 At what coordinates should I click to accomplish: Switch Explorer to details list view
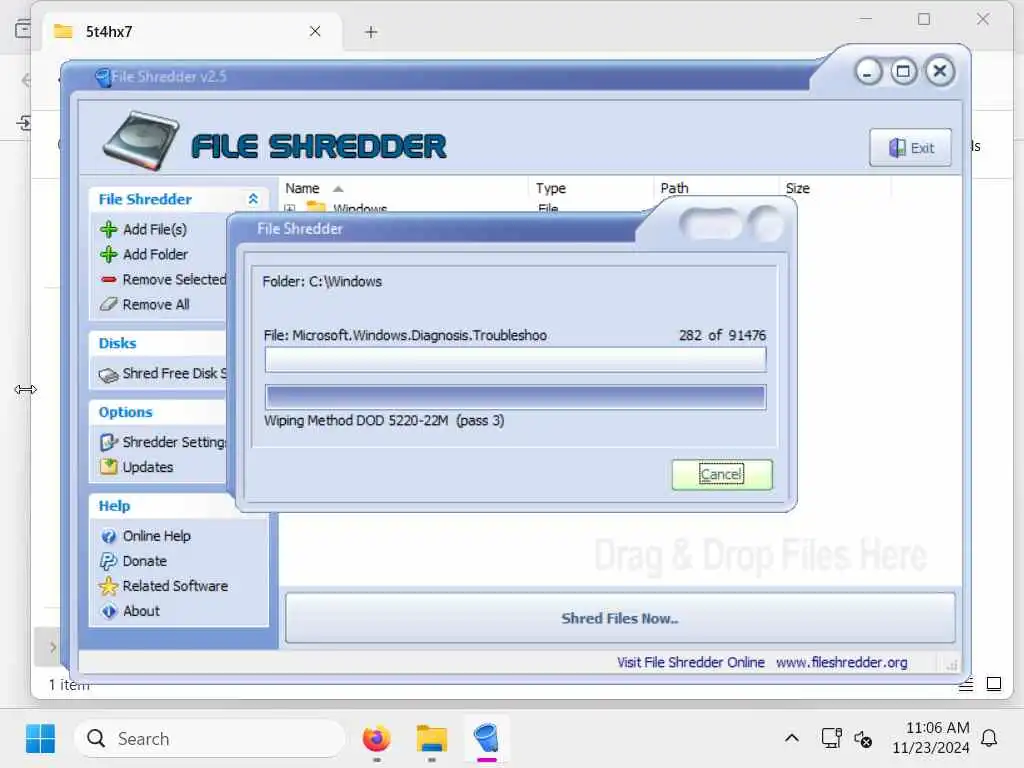point(966,684)
